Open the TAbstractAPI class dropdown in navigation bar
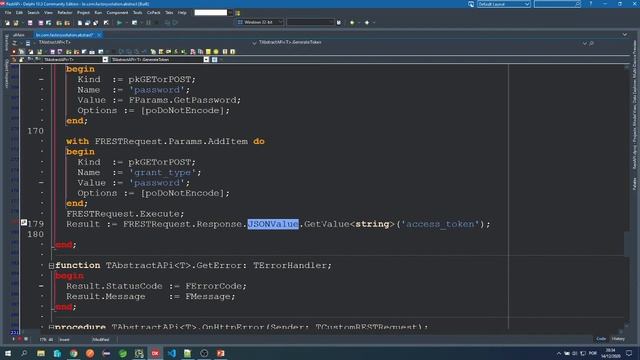Screen dimensions: 640x360 pyautogui.click(x=105, y=60)
